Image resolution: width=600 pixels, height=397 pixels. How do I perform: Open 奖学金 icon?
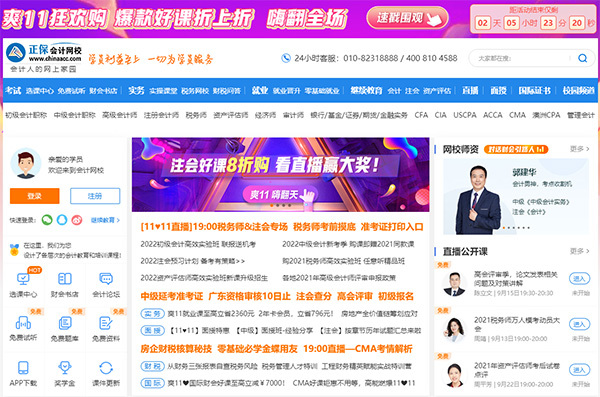65,368
